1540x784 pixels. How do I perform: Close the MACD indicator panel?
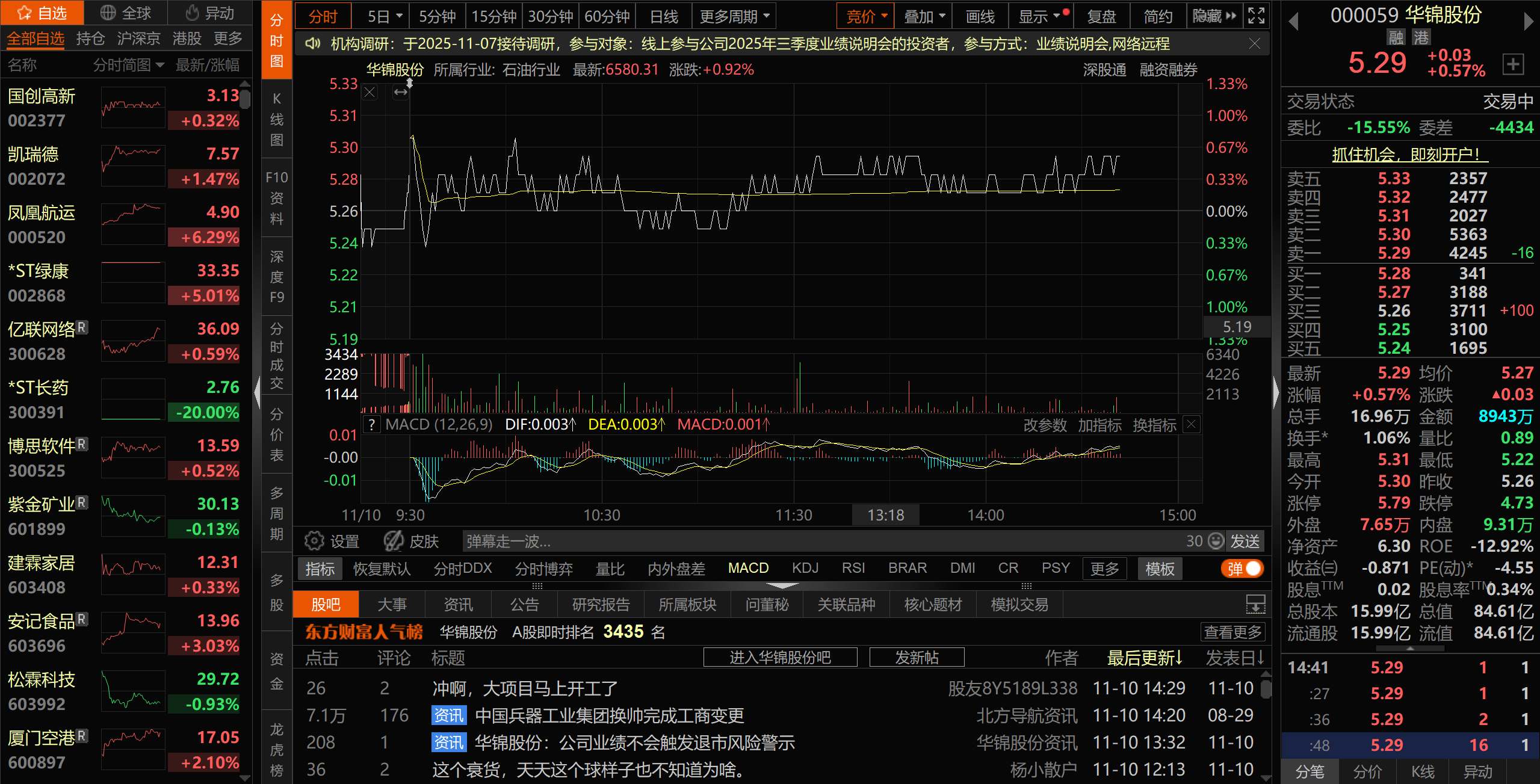(x=1191, y=424)
